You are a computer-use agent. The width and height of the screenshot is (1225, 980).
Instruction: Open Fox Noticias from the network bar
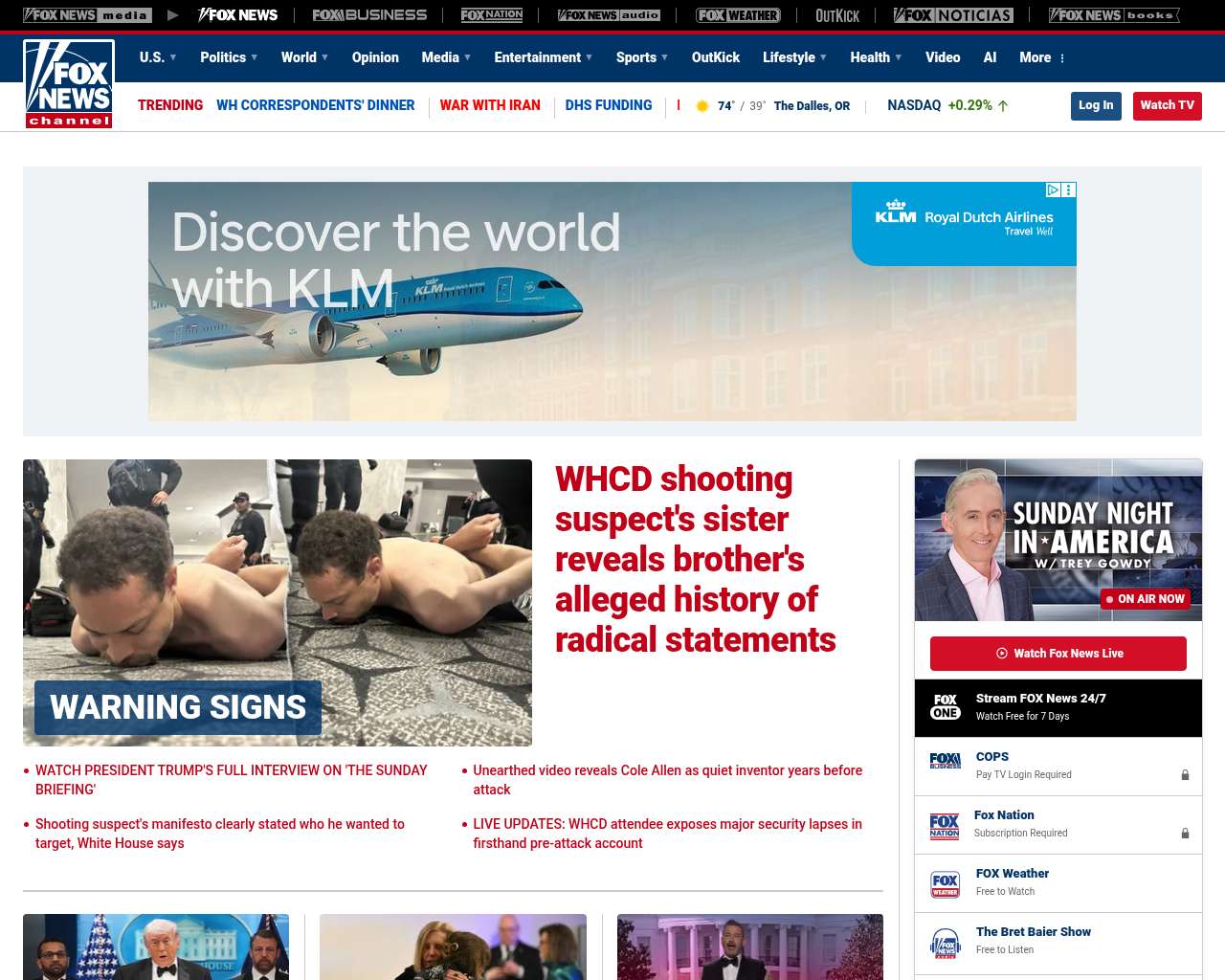[x=953, y=15]
